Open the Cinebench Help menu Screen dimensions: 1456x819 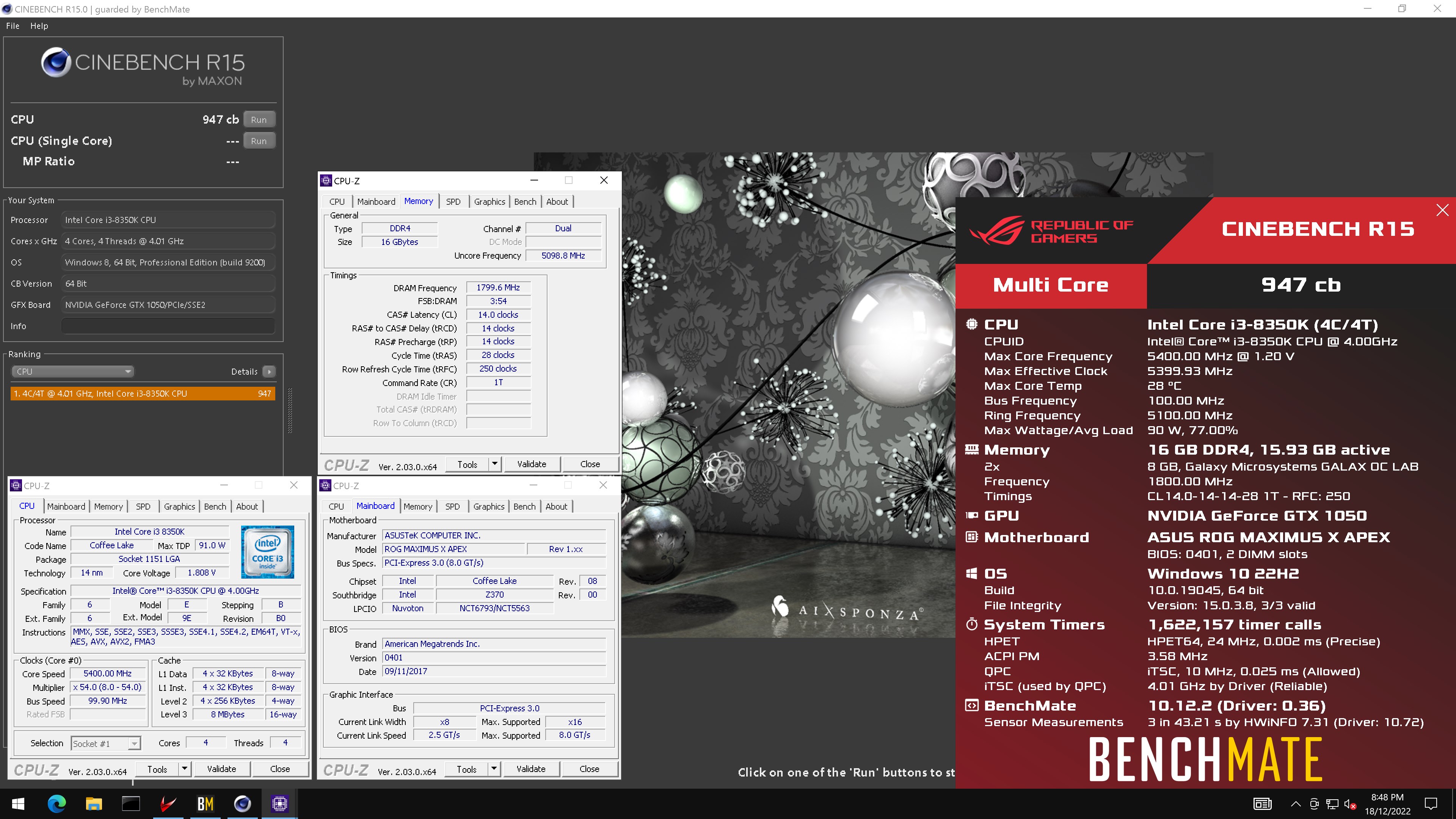pyautogui.click(x=39, y=26)
